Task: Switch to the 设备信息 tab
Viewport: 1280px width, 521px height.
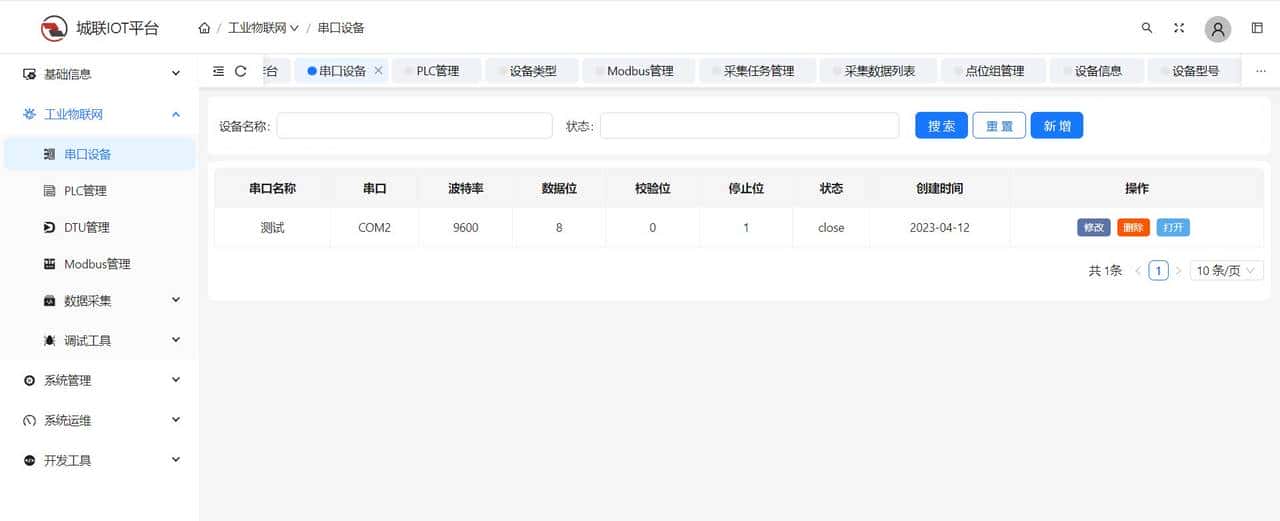Action: 1098,71
